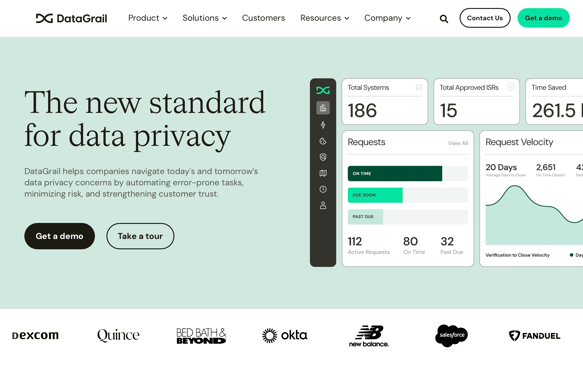Image resolution: width=583 pixels, height=389 pixels.
Task: Click the PAST DUE progress bar
Action: [408, 217]
